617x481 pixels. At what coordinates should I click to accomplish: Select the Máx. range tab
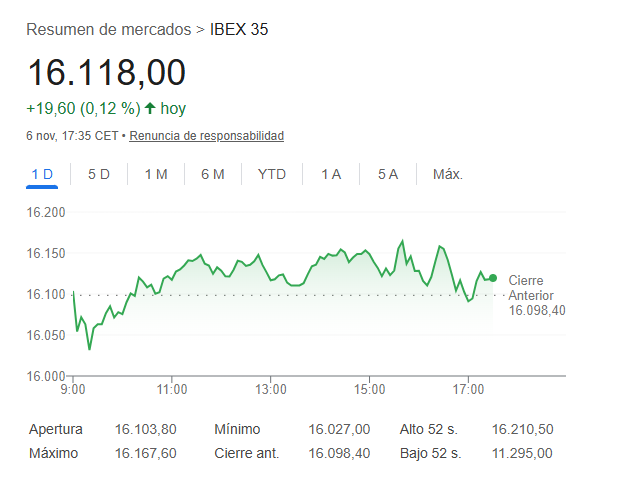coord(447,174)
